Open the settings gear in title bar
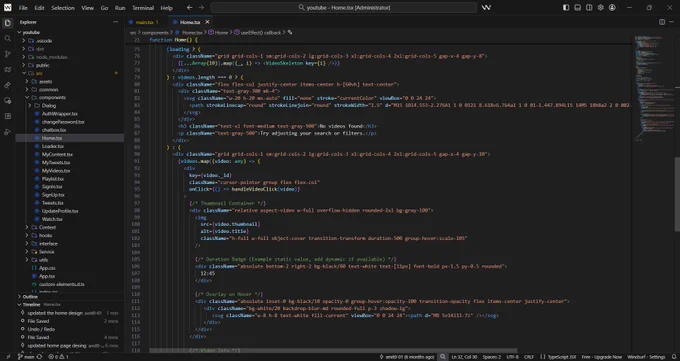 point(601,7)
